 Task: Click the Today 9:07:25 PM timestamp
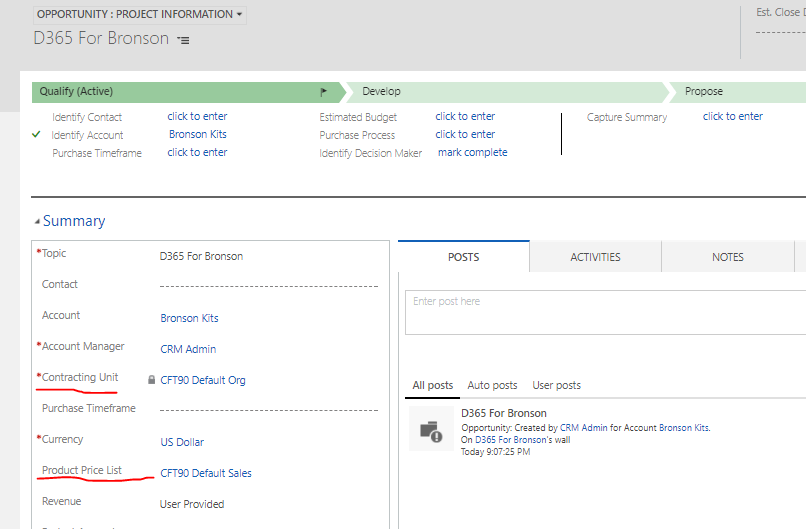[x=496, y=452]
